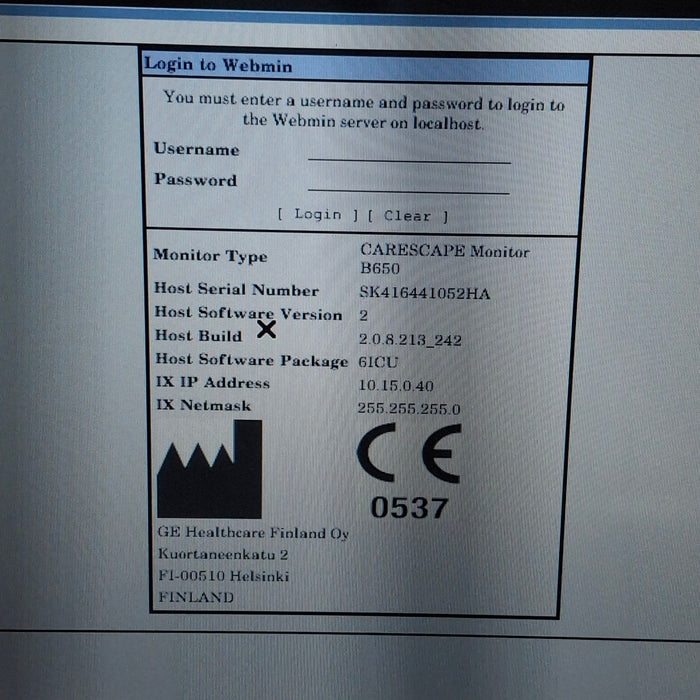Viewport: 700px width, 700px height.
Task: Click the Password input field
Action: 409,183
